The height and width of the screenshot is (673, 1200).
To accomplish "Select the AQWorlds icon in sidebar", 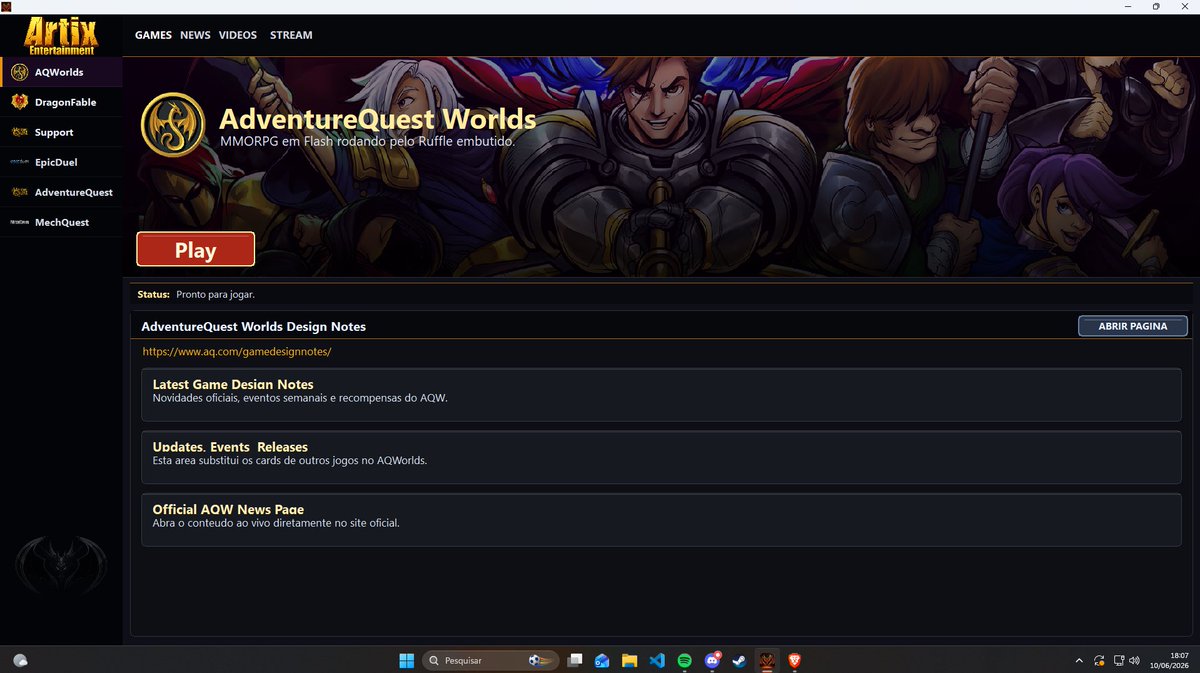I will 19,72.
